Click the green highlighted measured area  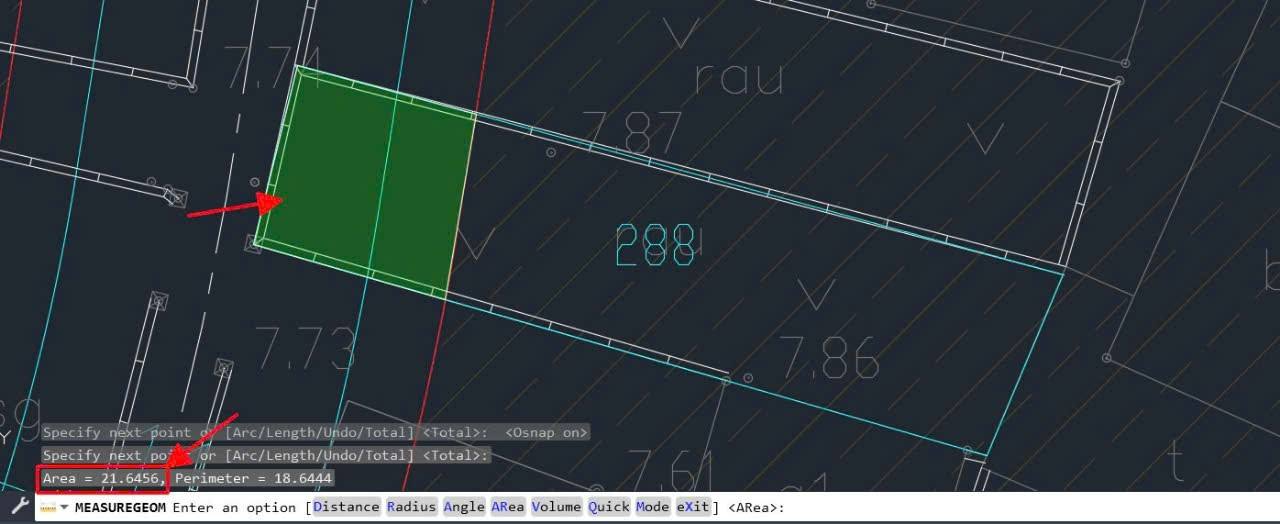point(366,184)
